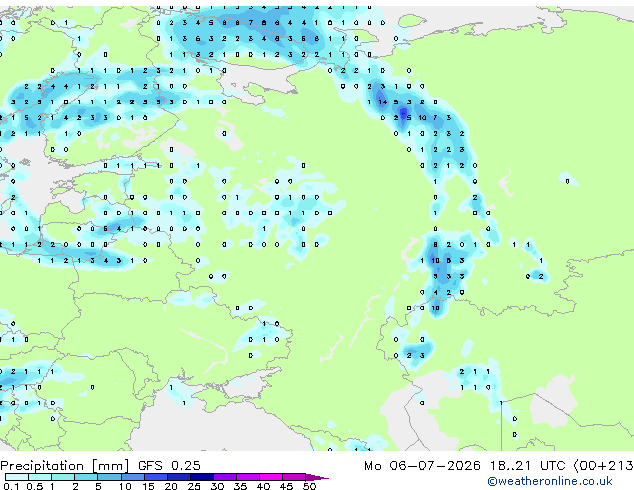The width and height of the screenshot is (634, 490).
Task: Pick legend swatch between 2 and 5
Action: click(86, 477)
